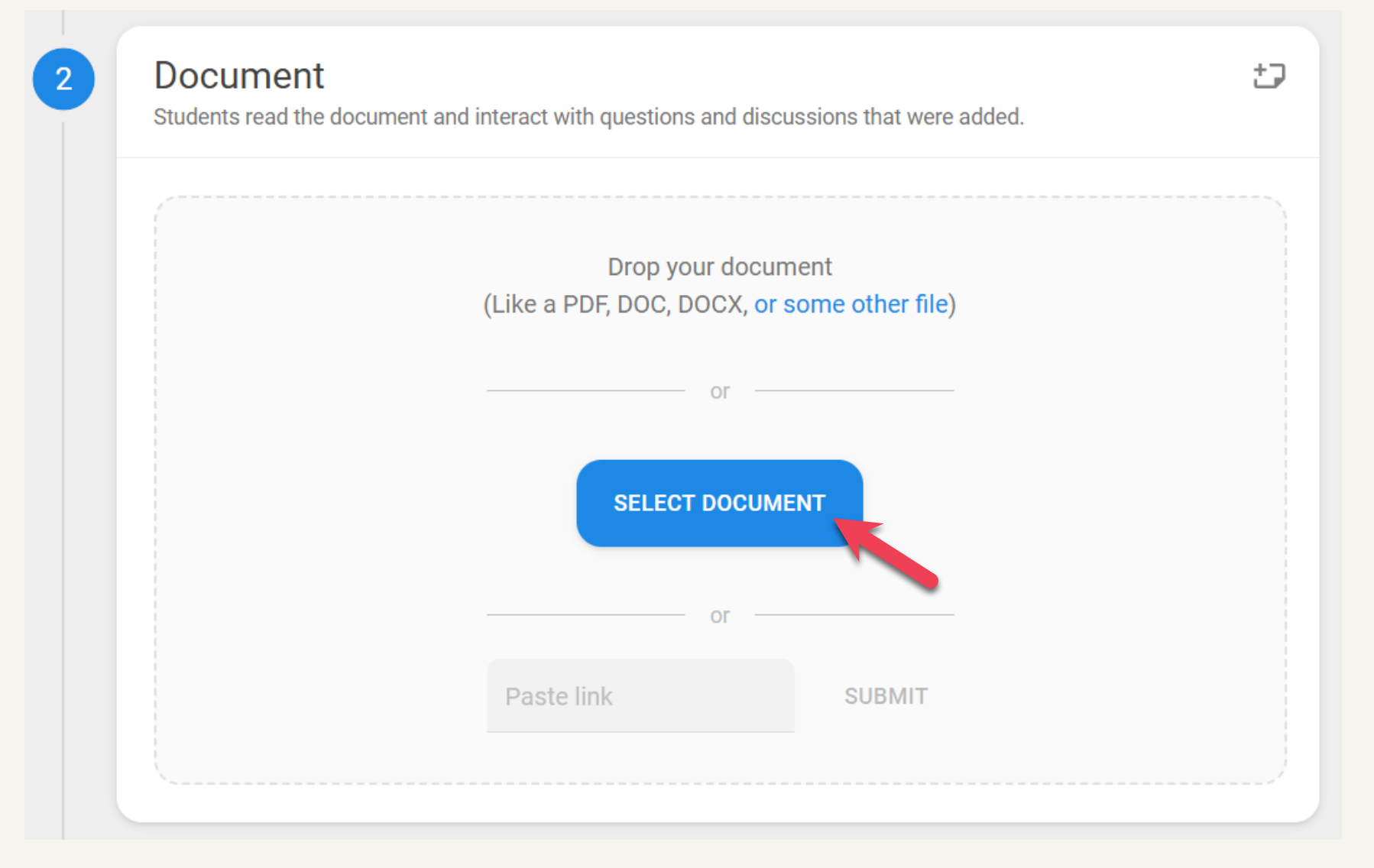Click the 'or' divider above SELECT DOCUMENT
1374x868 pixels.
719,391
